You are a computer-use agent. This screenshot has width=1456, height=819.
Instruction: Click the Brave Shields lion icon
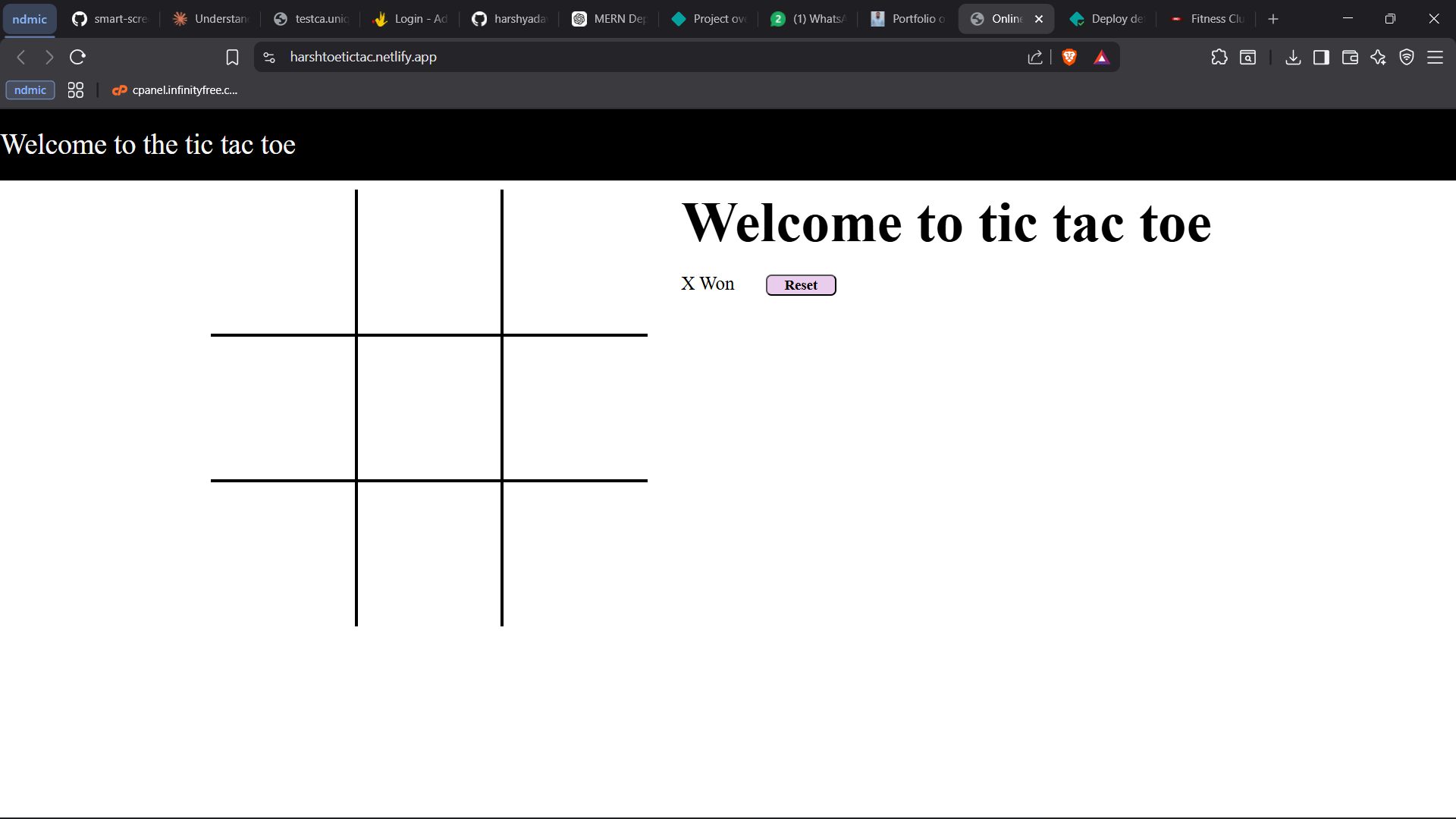click(x=1069, y=57)
